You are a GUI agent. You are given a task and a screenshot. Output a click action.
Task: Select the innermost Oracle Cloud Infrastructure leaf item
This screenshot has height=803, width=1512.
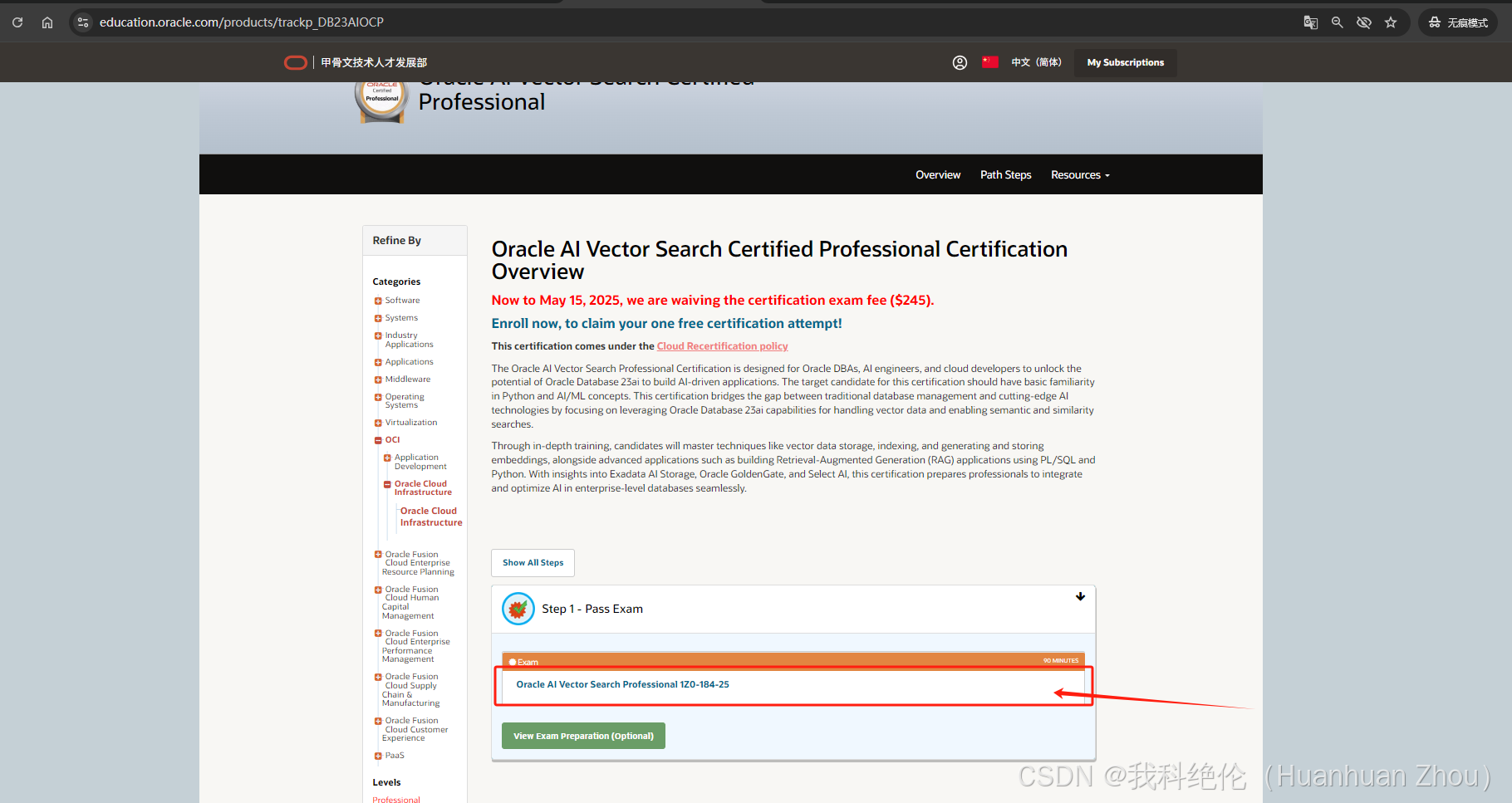[x=430, y=517]
